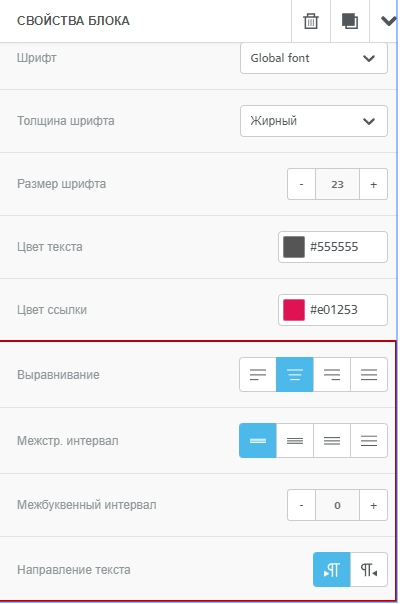Decrease Размер шрифта with minus button

tap(301, 184)
